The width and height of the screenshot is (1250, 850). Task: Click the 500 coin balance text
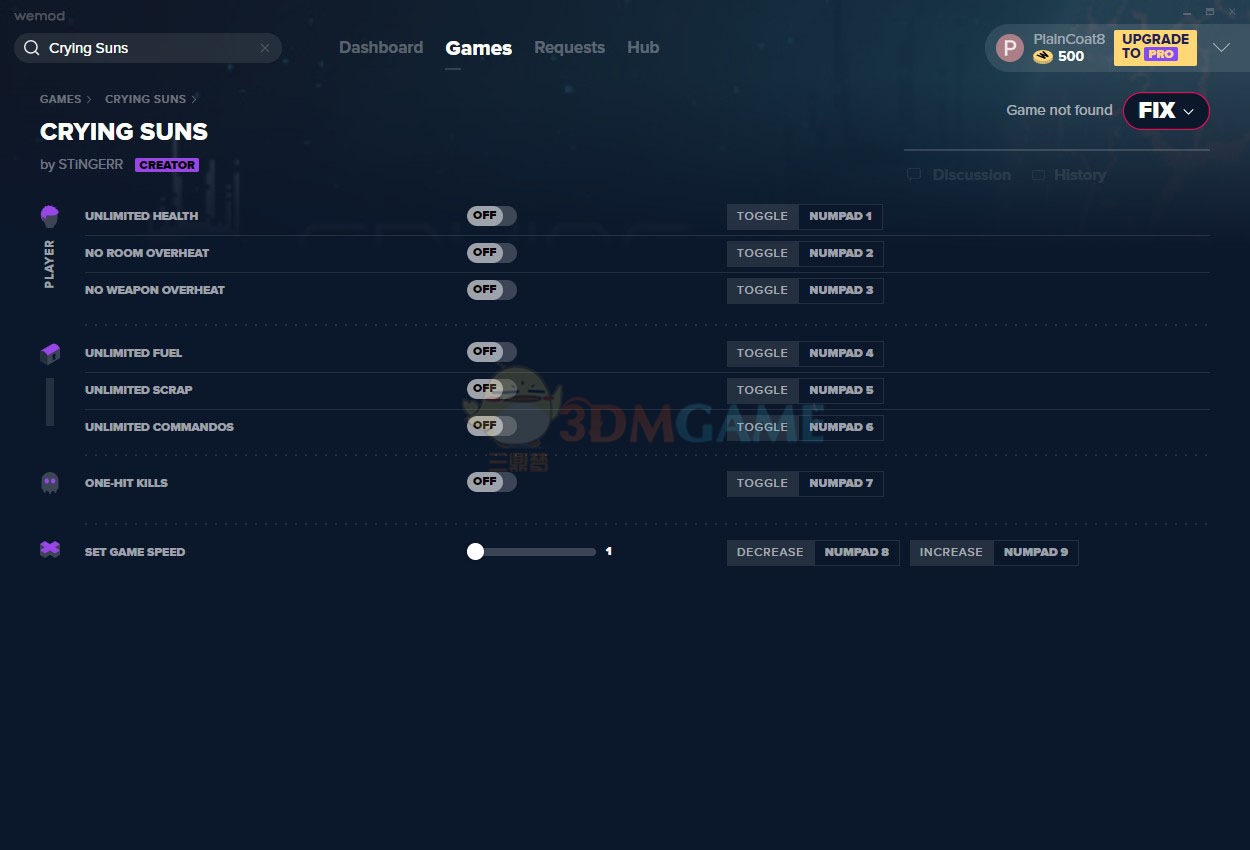click(x=1071, y=56)
